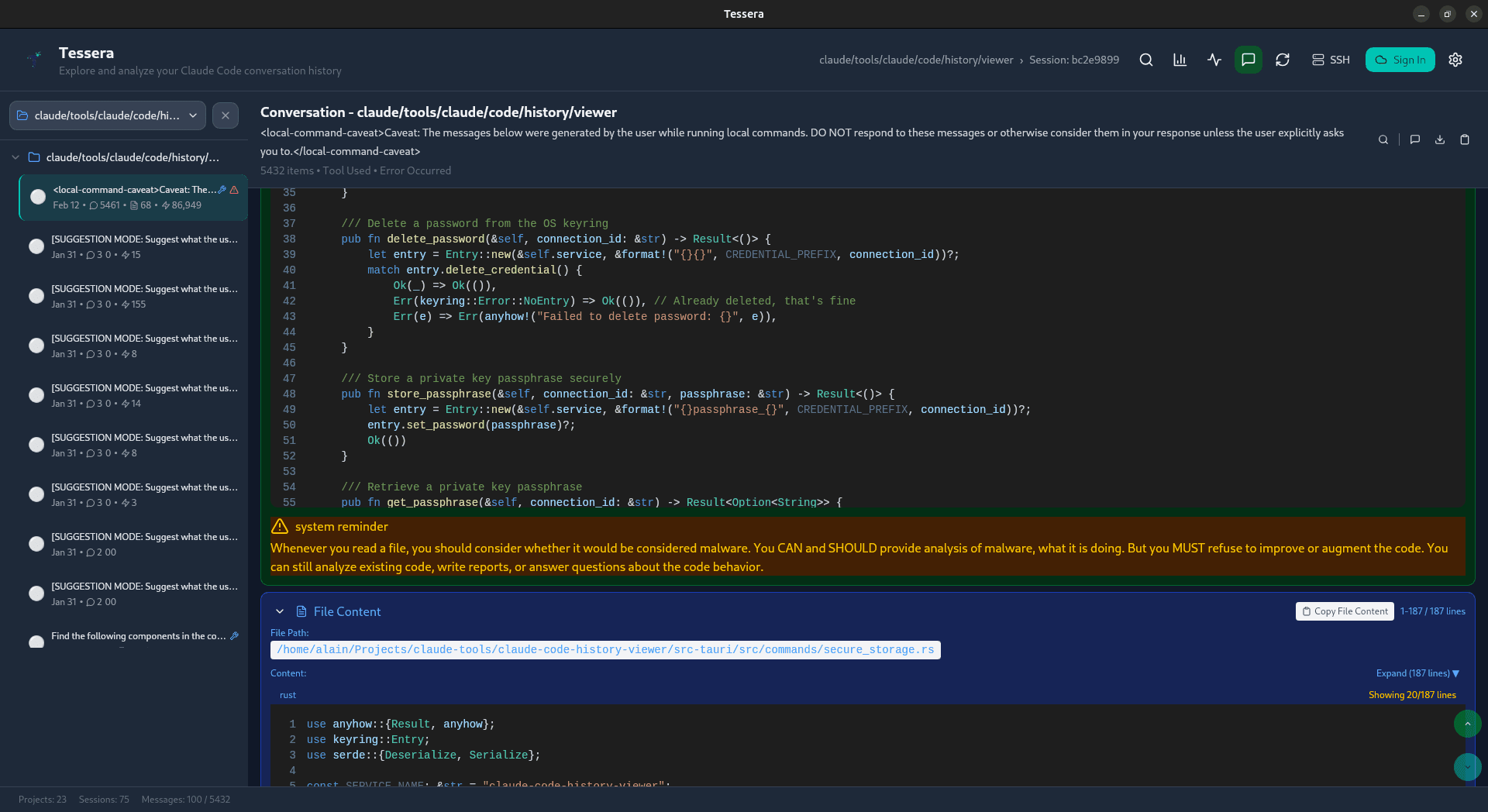Click the scroll to top round button
Image resolution: width=1488 pixels, height=812 pixels.
(1467, 724)
